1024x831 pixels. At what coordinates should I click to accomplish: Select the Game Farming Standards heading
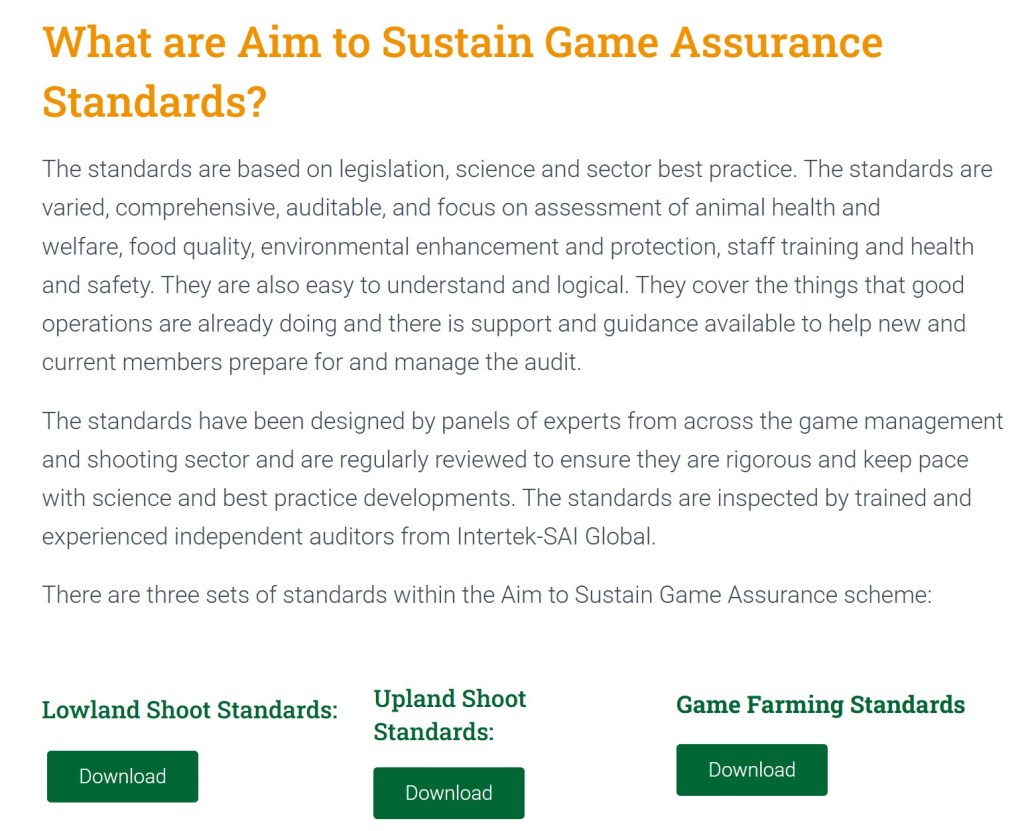point(820,705)
